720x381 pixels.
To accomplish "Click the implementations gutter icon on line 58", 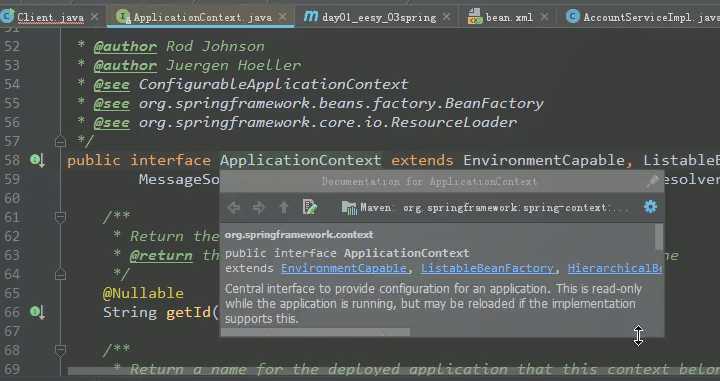I will [x=38, y=160].
